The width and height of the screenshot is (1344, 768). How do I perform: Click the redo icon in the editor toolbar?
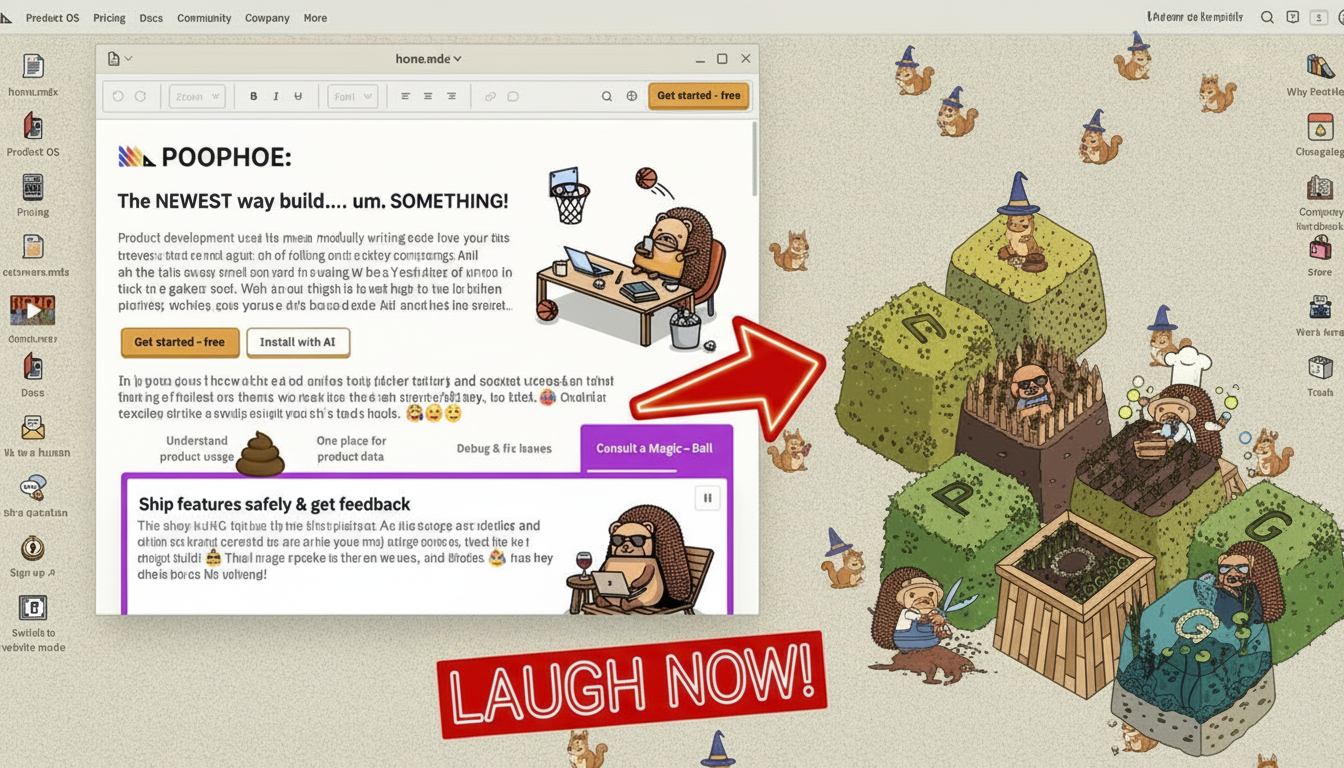140,96
